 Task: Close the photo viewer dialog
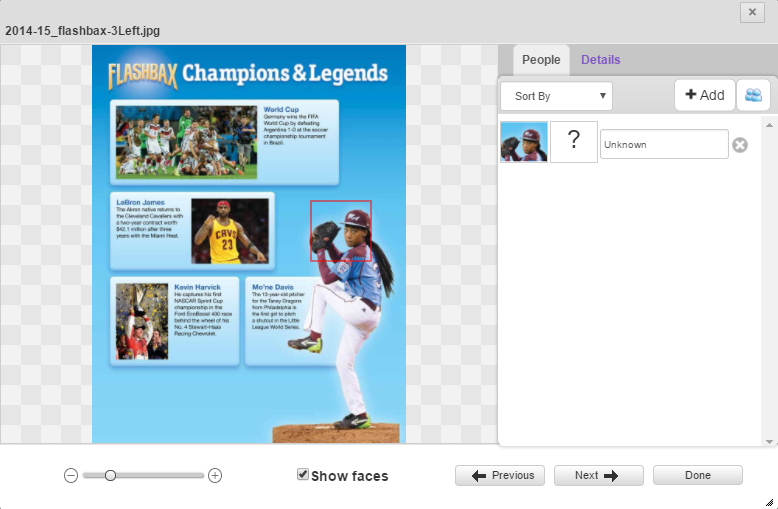click(x=752, y=12)
